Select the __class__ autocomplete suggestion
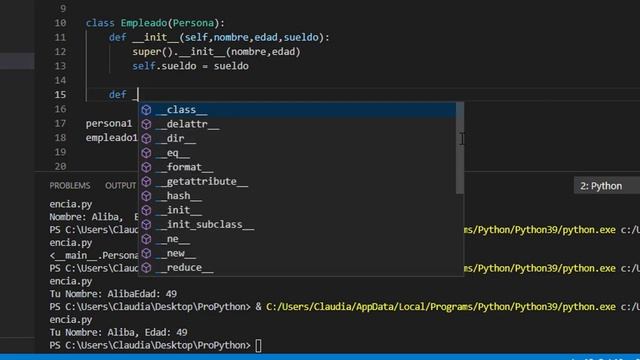 tap(298, 110)
